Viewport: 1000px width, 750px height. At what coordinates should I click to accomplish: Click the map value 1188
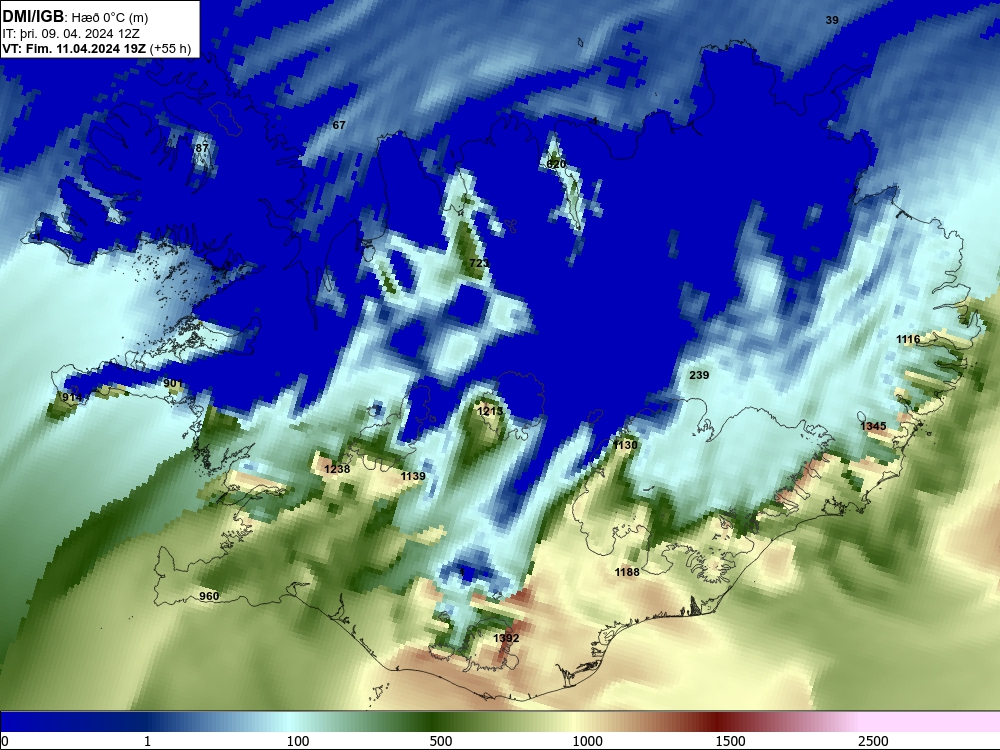pos(627,572)
